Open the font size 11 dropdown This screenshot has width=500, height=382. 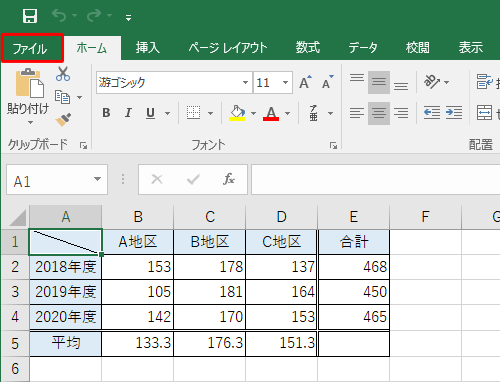[x=285, y=82]
